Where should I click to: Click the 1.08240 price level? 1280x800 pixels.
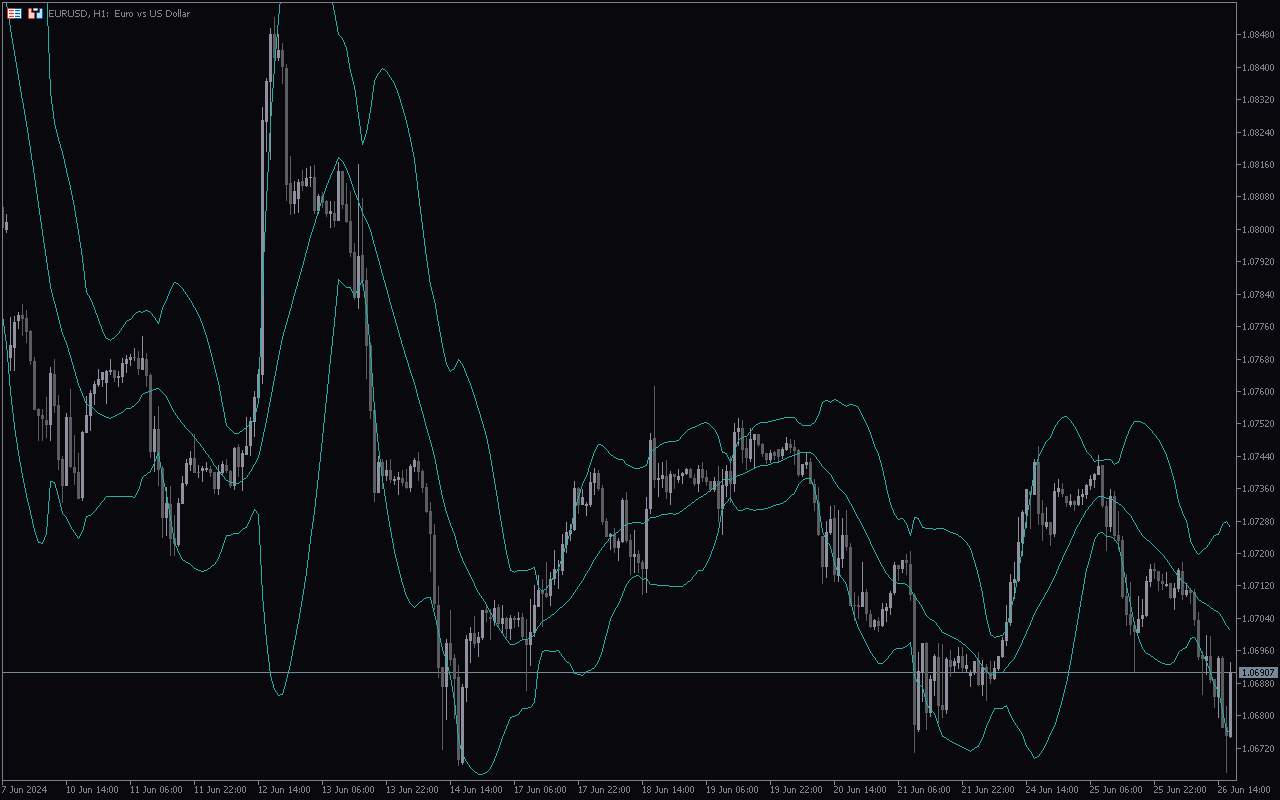pos(1257,132)
